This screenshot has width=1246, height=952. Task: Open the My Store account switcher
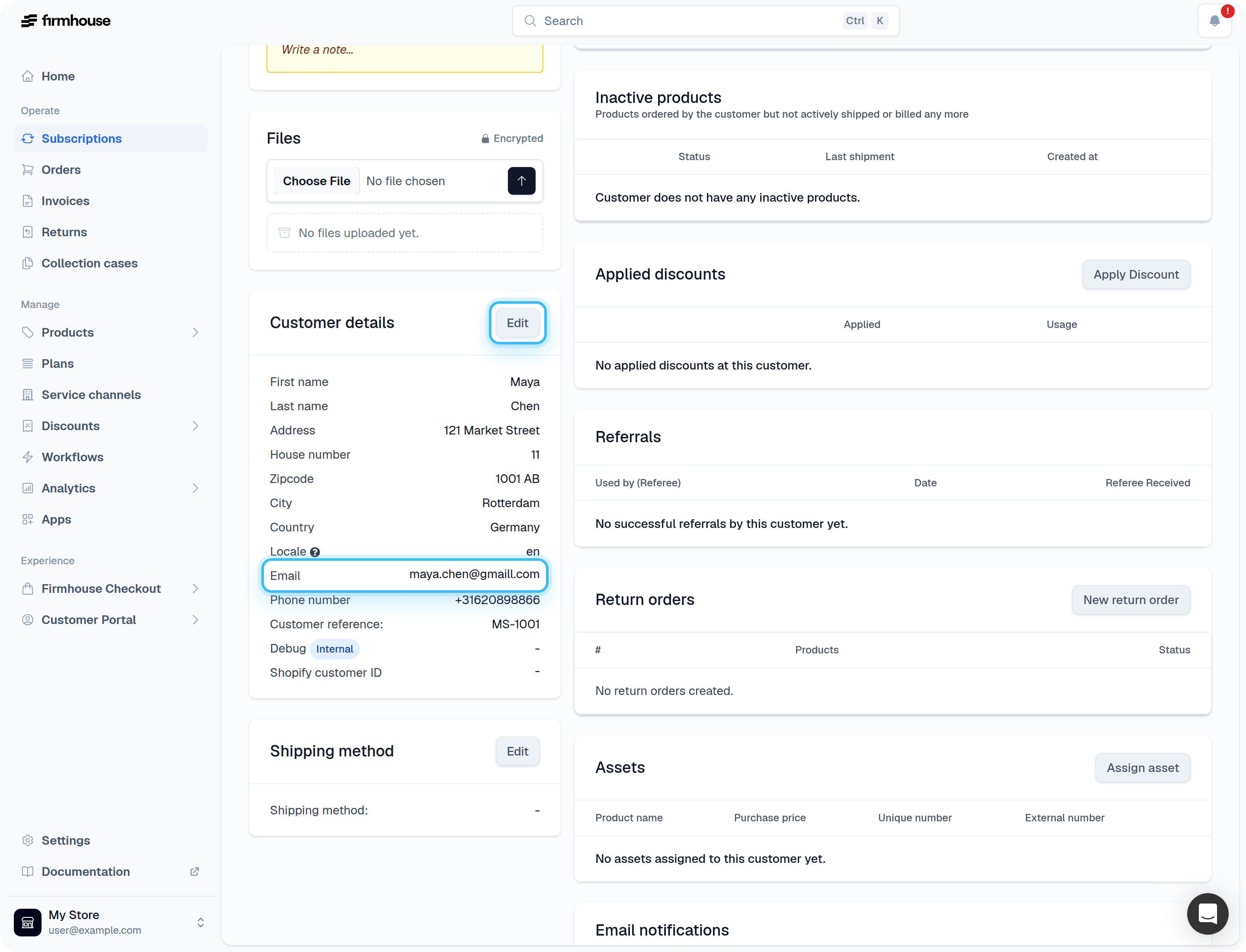(x=110, y=922)
